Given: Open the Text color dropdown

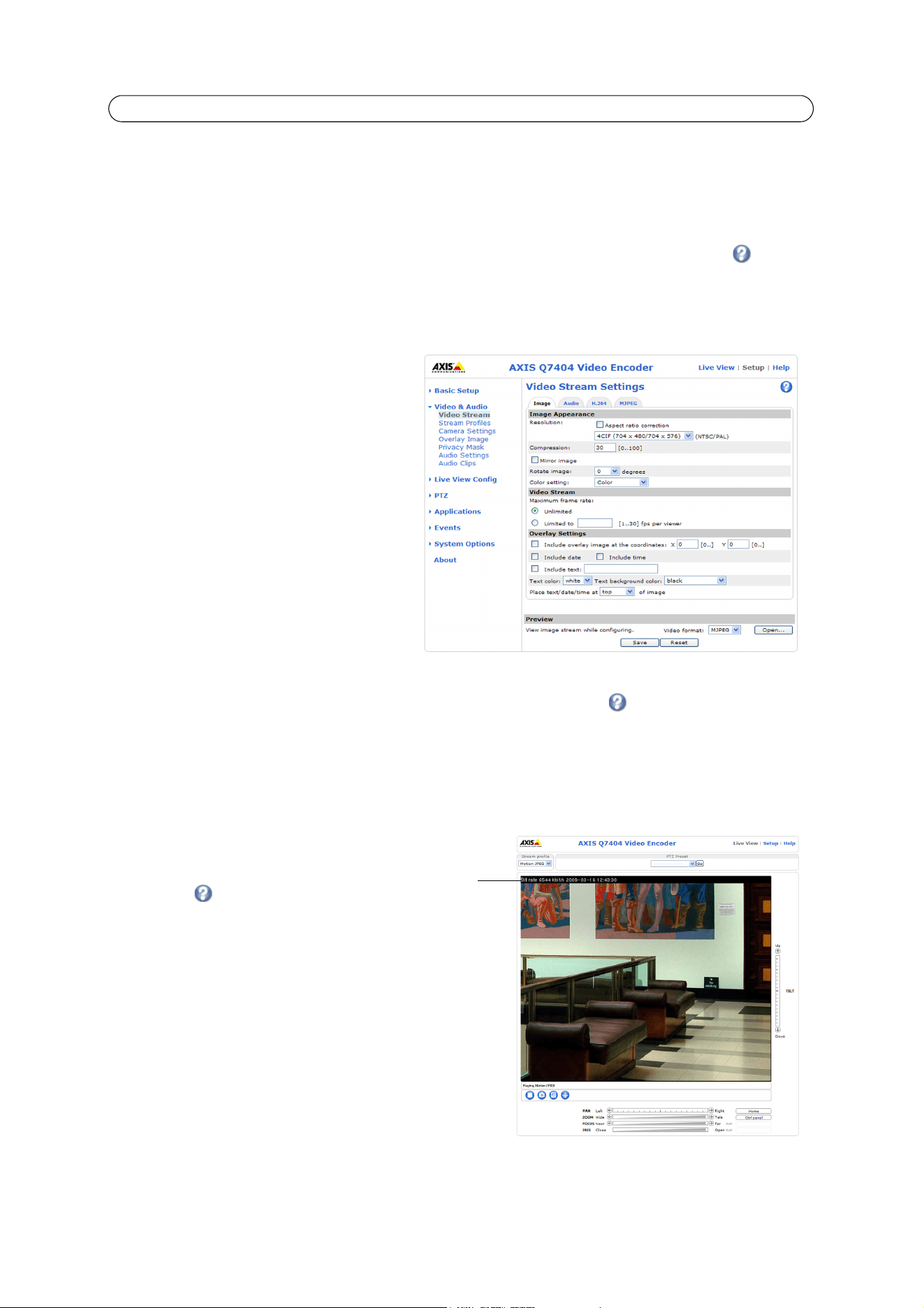Looking at the screenshot, I should (x=578, y=581).
